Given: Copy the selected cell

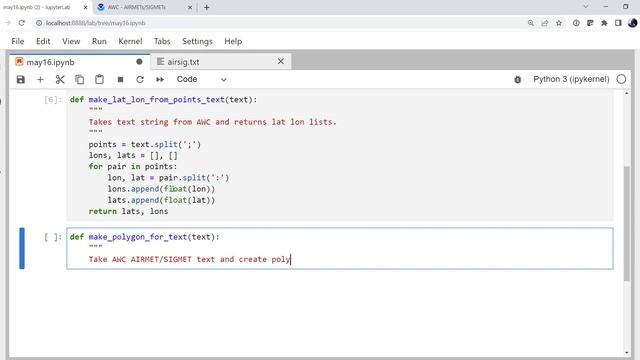Looking at the screenshot, I should tap(80, 80).
